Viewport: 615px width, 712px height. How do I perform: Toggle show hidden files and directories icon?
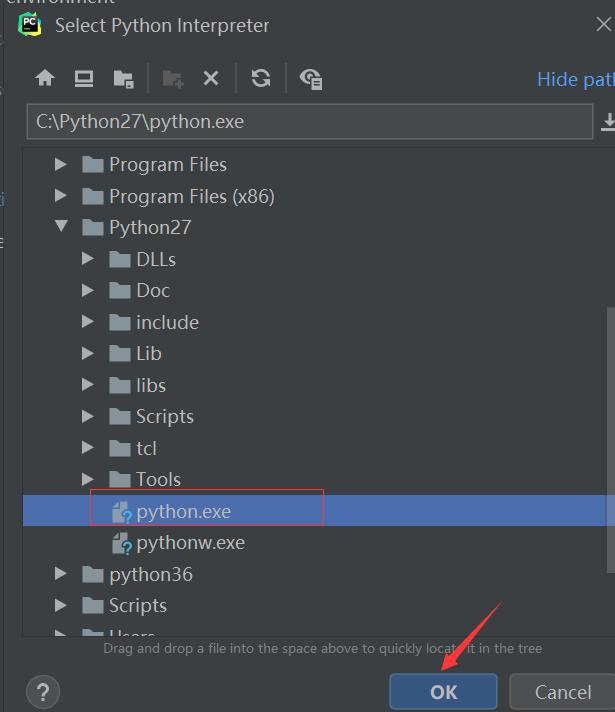[x=311, y=79]
